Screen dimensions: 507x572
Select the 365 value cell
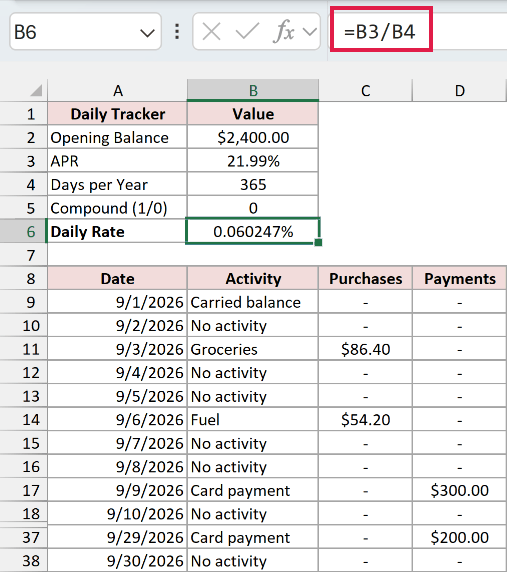click(253, 185)
